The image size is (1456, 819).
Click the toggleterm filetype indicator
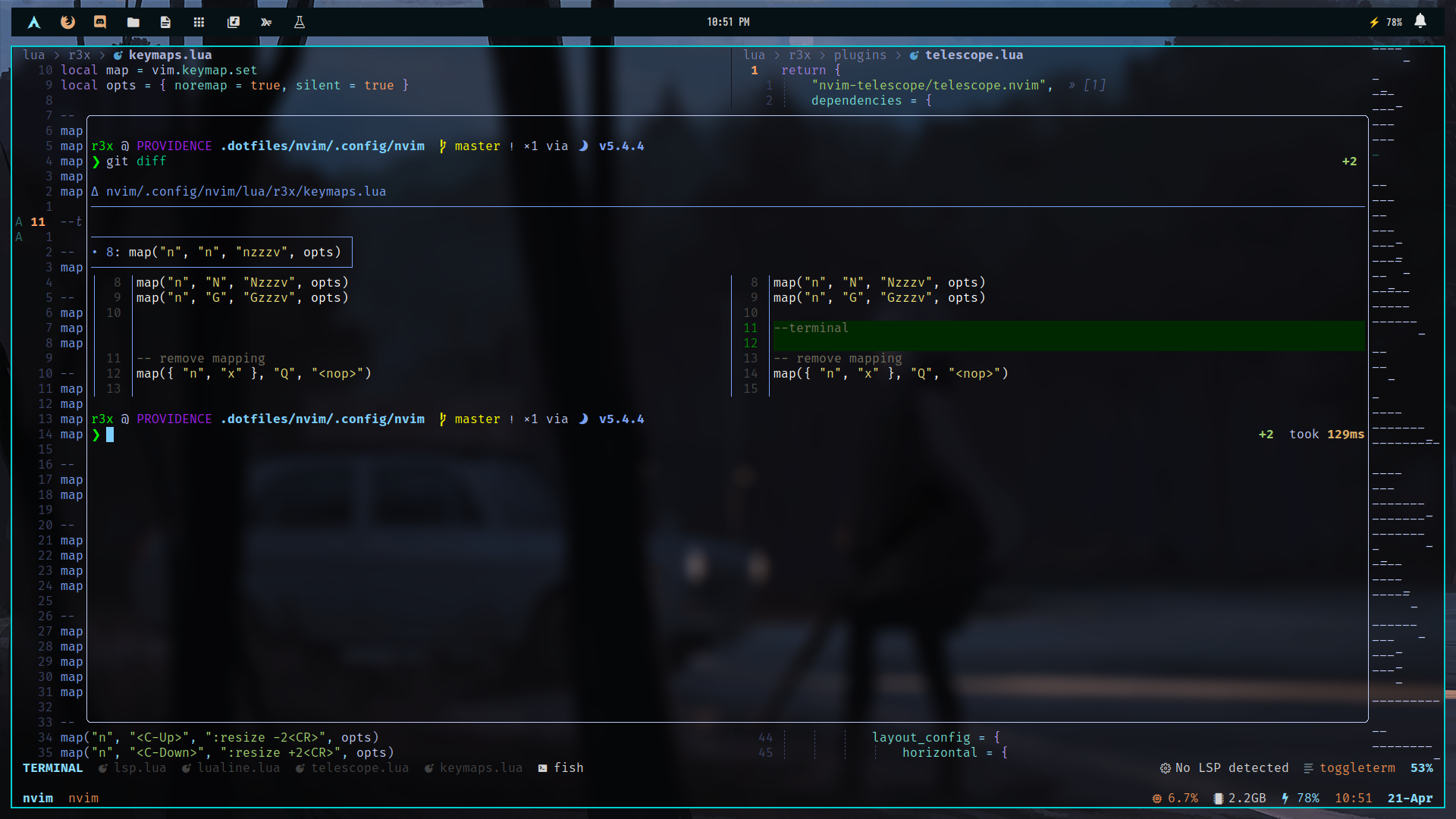(x=1356, y=767)
